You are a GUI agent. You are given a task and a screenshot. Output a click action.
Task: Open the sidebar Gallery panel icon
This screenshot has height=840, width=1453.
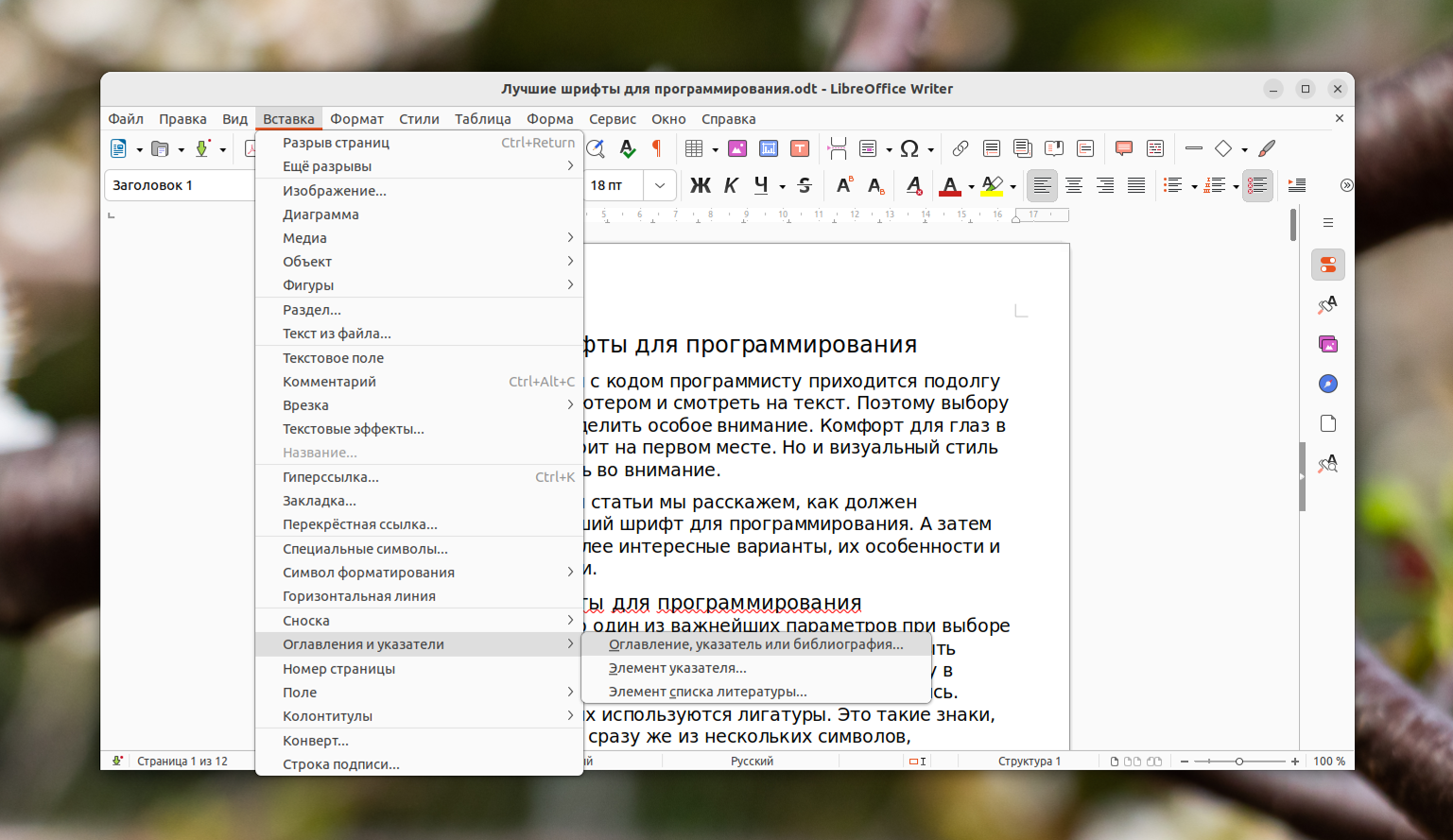click(1327, 344)
